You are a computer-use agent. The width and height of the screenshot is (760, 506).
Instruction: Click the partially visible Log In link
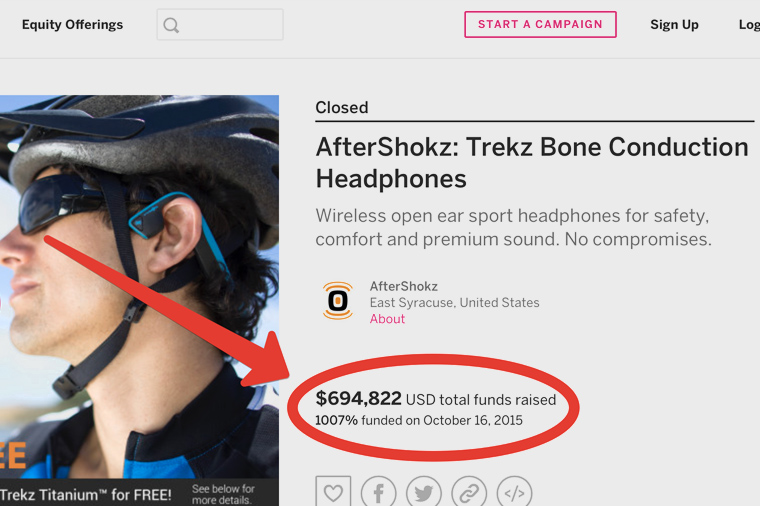(x=749, y=25)
